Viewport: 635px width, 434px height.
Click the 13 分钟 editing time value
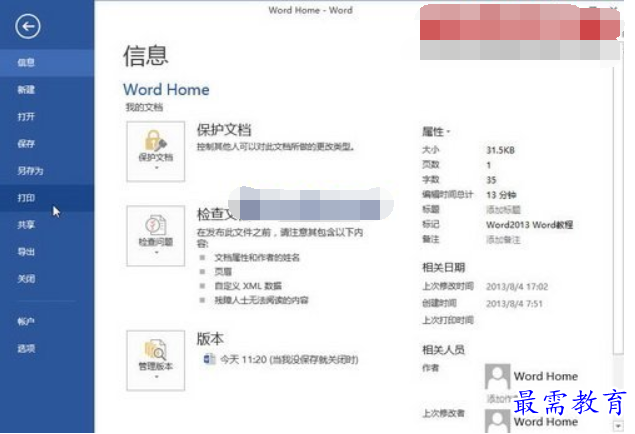click(x=501, y=195)
